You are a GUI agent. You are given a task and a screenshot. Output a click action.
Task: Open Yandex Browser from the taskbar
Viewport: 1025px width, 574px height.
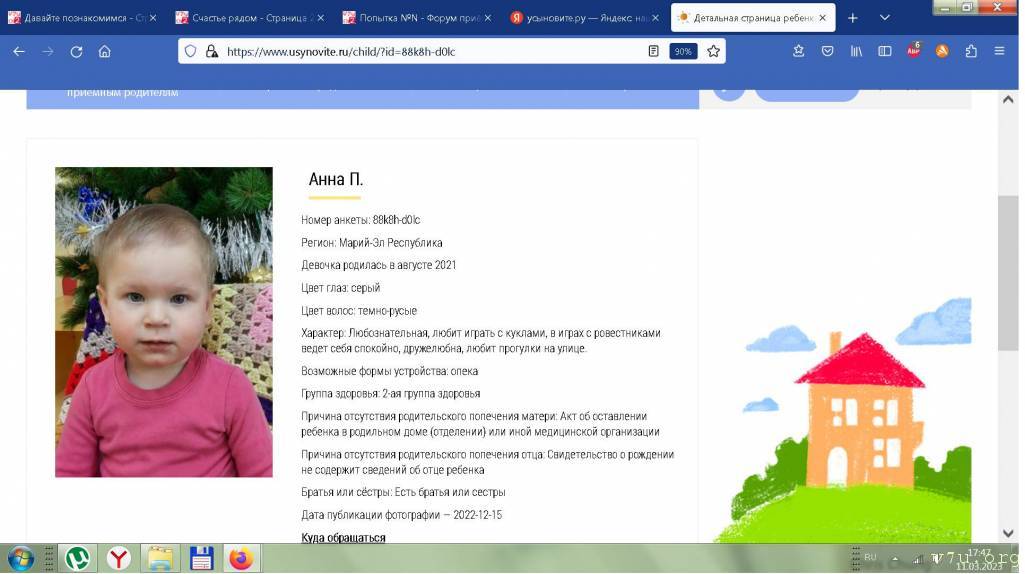(x=119, y=558)
